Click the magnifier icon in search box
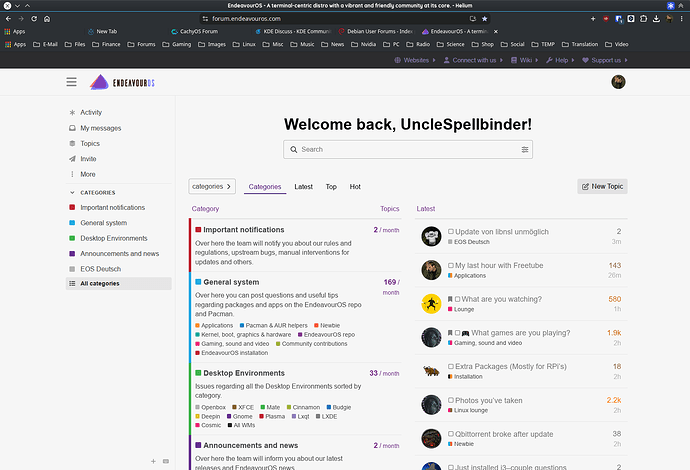This screenshot has height=470, width=690. (294, 150)
